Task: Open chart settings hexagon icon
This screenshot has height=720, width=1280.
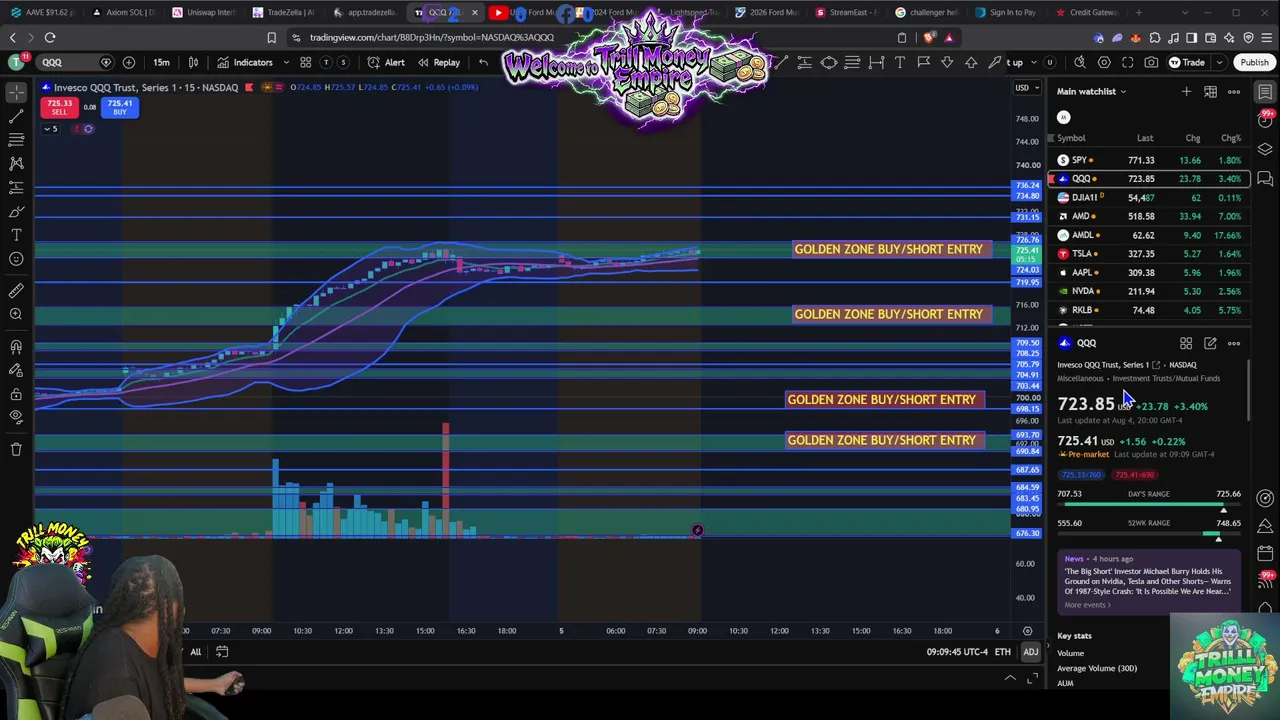Action: 1104,62
